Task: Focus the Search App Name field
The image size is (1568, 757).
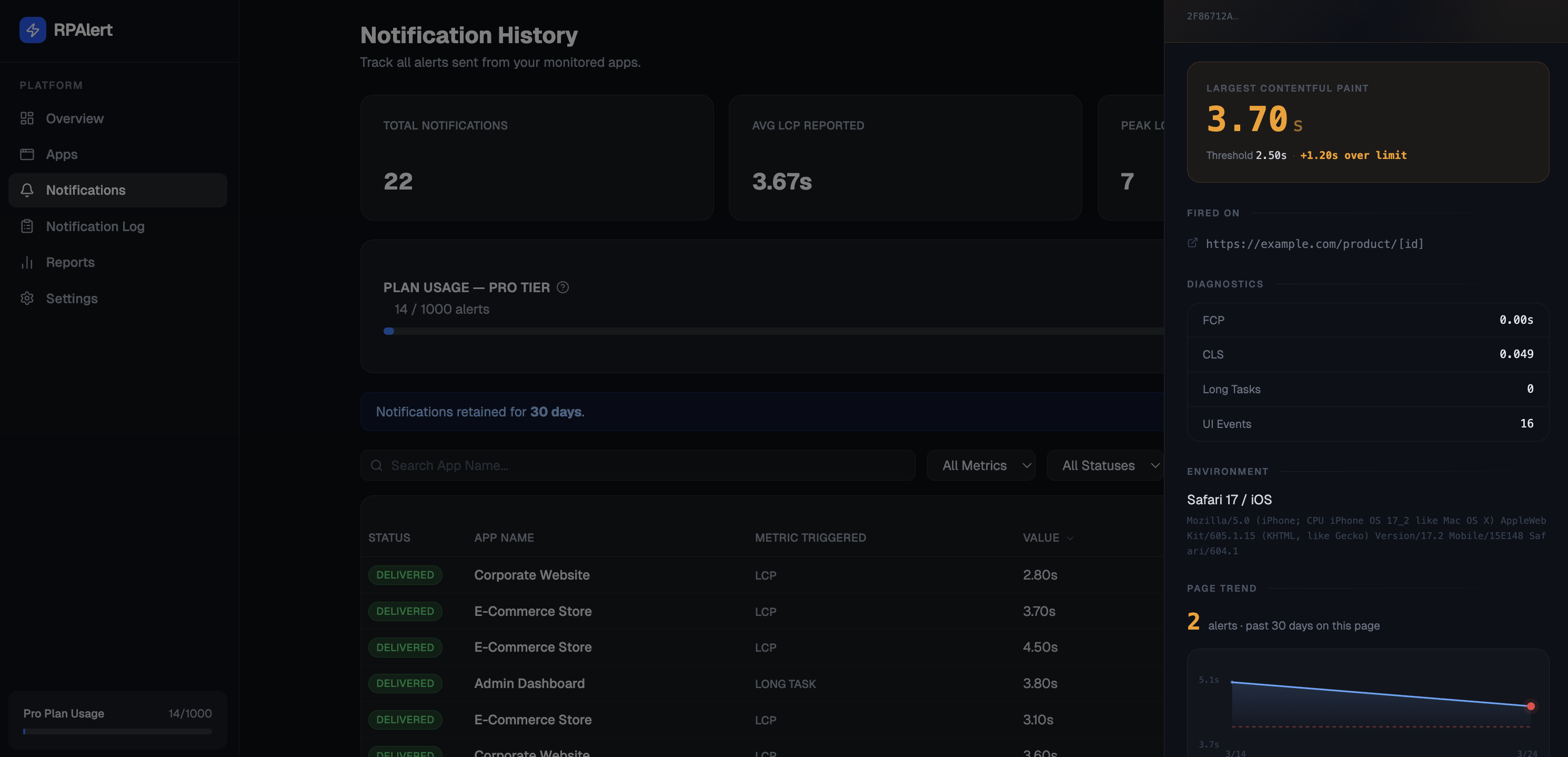Action: point(637,465)
